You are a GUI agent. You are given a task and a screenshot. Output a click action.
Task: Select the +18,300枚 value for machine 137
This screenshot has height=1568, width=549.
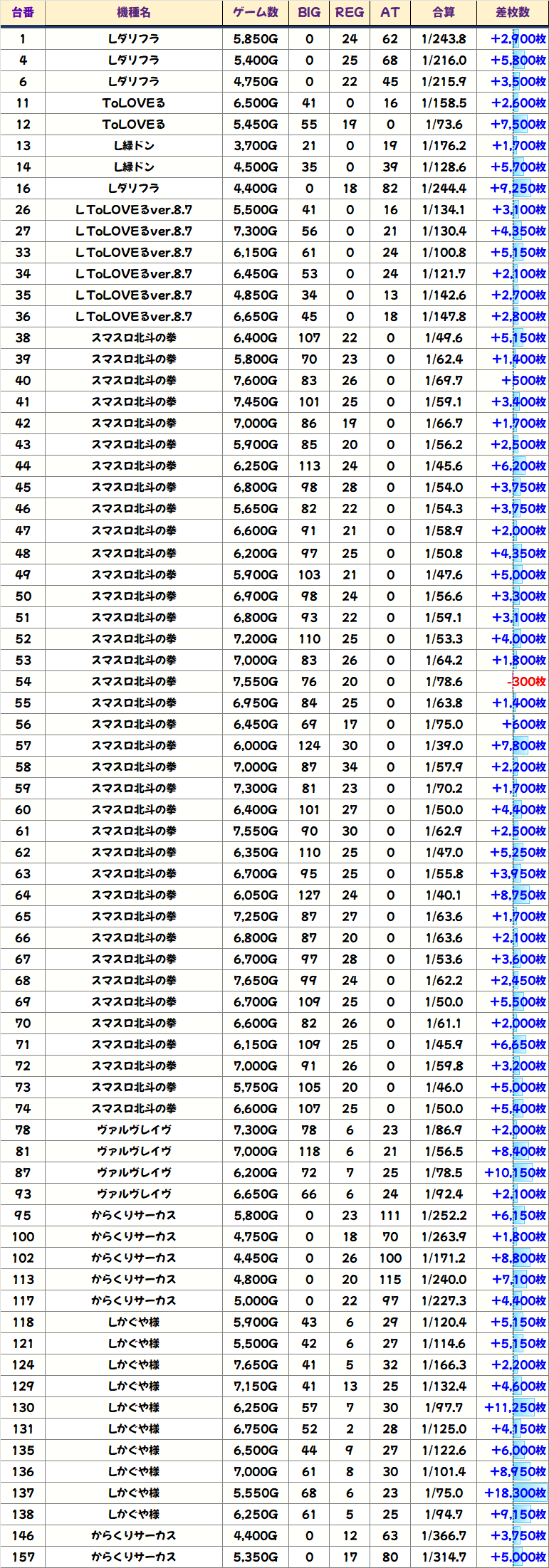coord(515,1493)
